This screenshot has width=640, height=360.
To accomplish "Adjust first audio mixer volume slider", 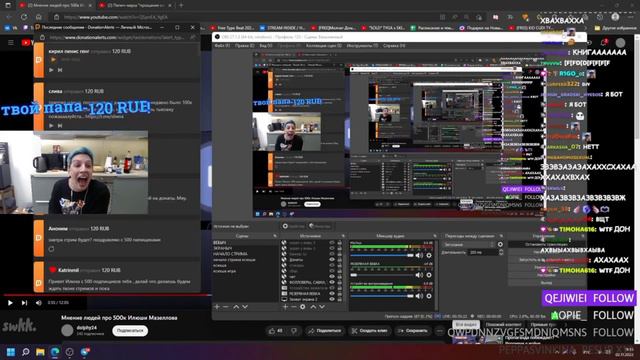I will point(382,256).
